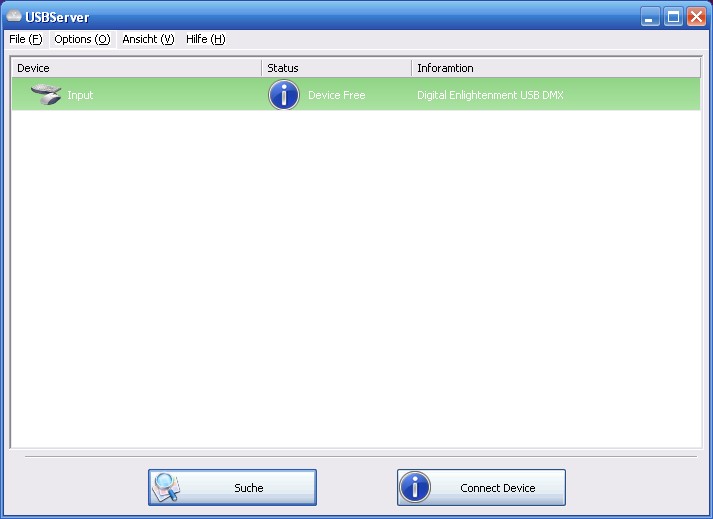Click the Digital Enlightenment USB DMX entry

[x=490, y=95]
